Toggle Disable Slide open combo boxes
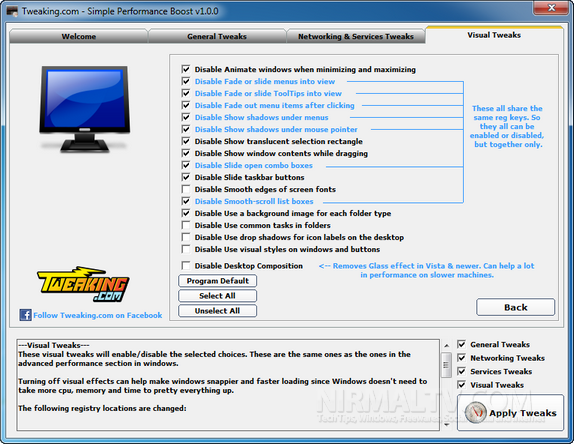This screenshot has height=444, width=574. coord(186,165)
